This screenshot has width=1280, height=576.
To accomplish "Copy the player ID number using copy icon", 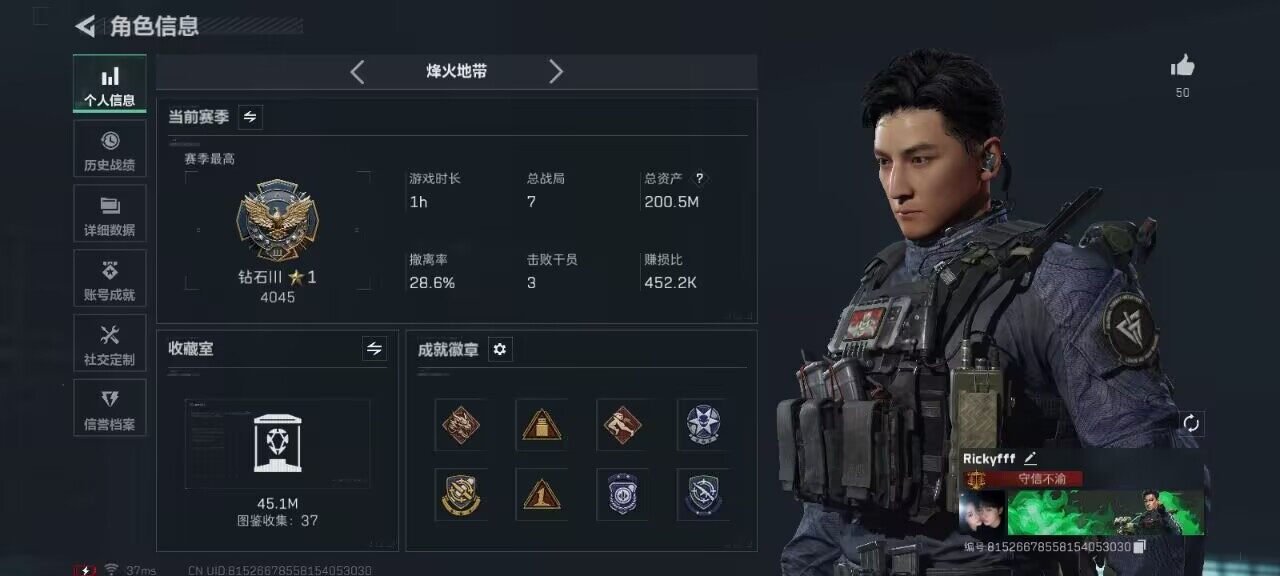I will (x=1140, y=547).
